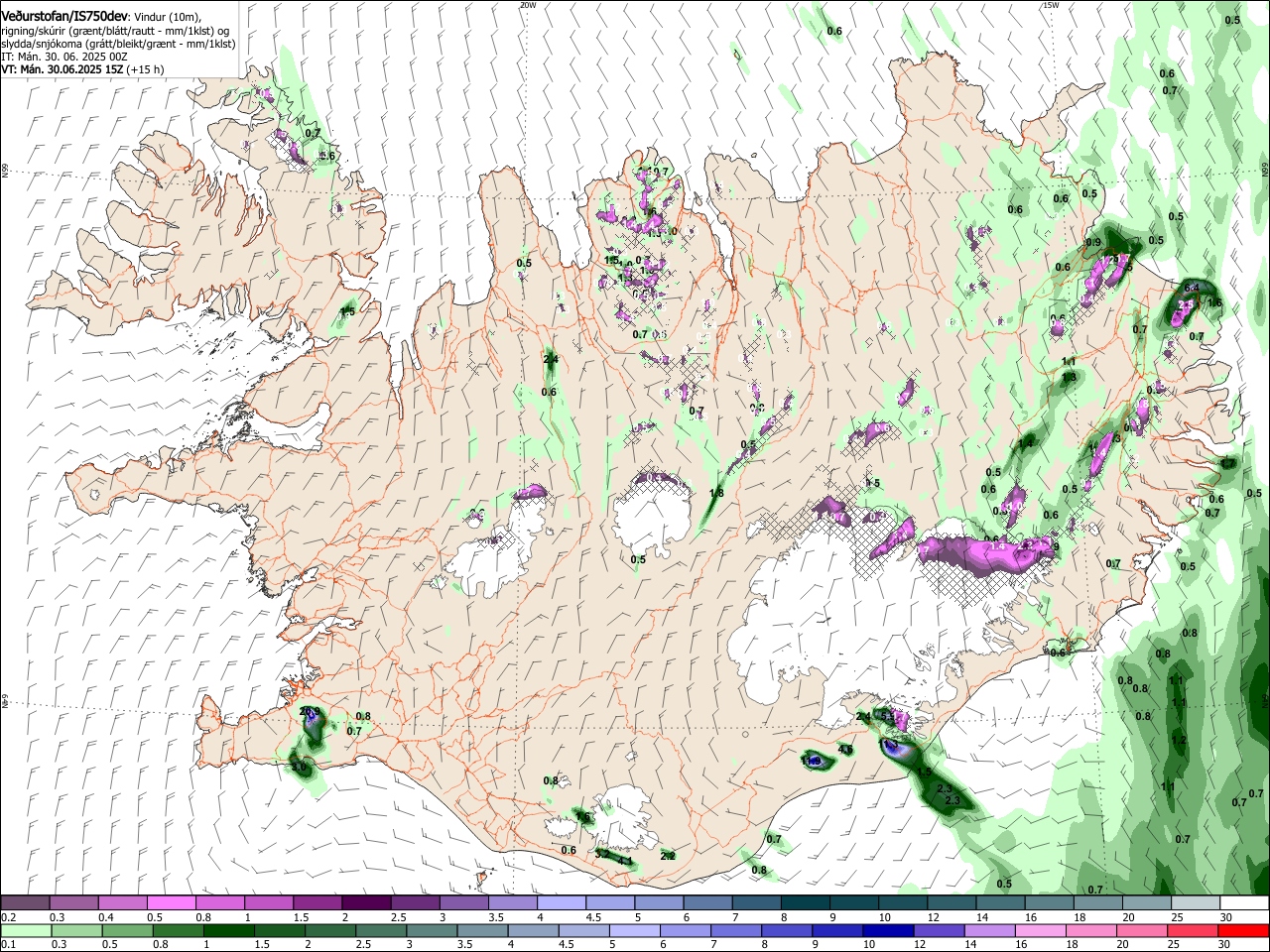The width and height of the screenshot is (1270, 952).
Task: Click the Veðurstofan/IS750dev map title
Action: pos(64,17)
